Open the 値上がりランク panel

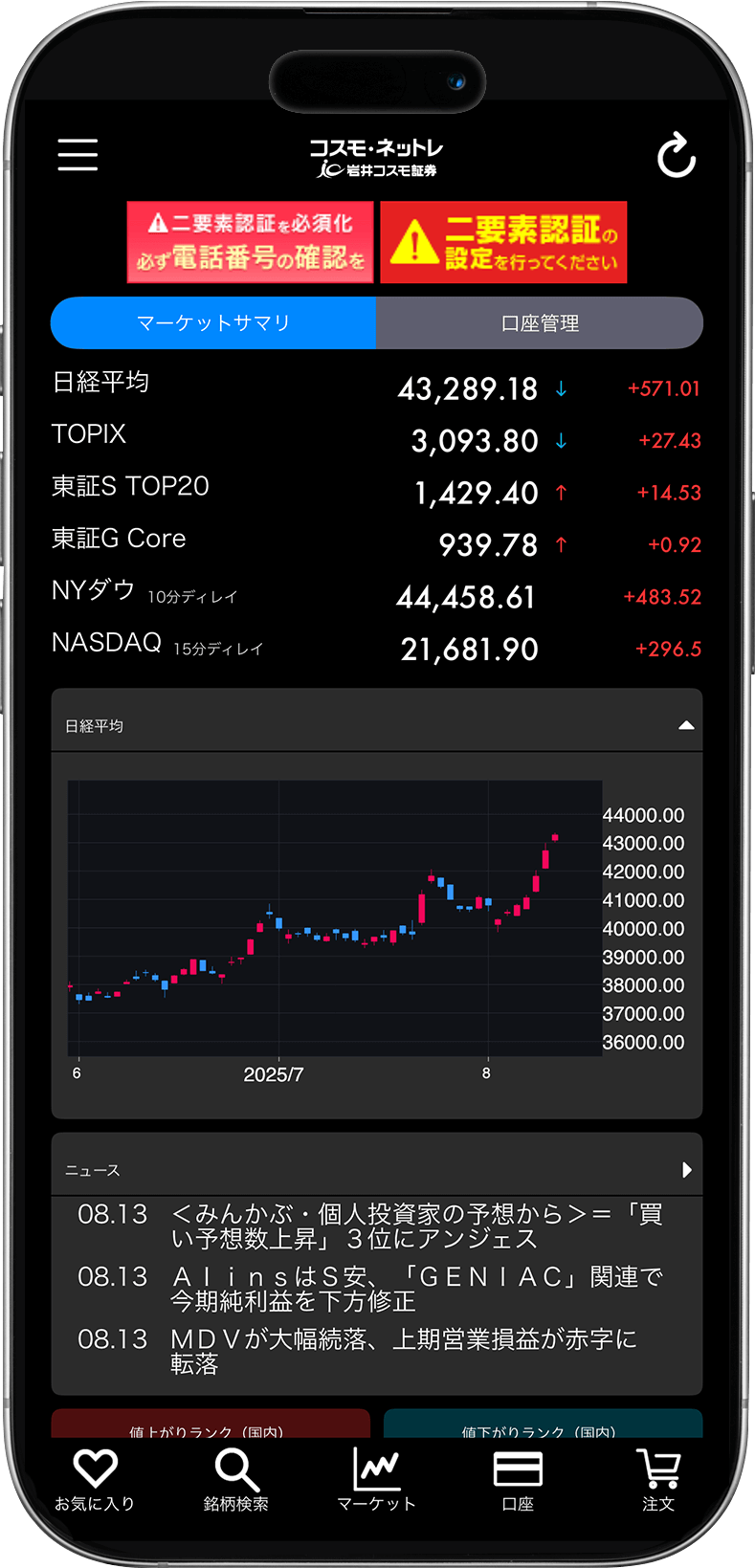(x=211, y=1425)
